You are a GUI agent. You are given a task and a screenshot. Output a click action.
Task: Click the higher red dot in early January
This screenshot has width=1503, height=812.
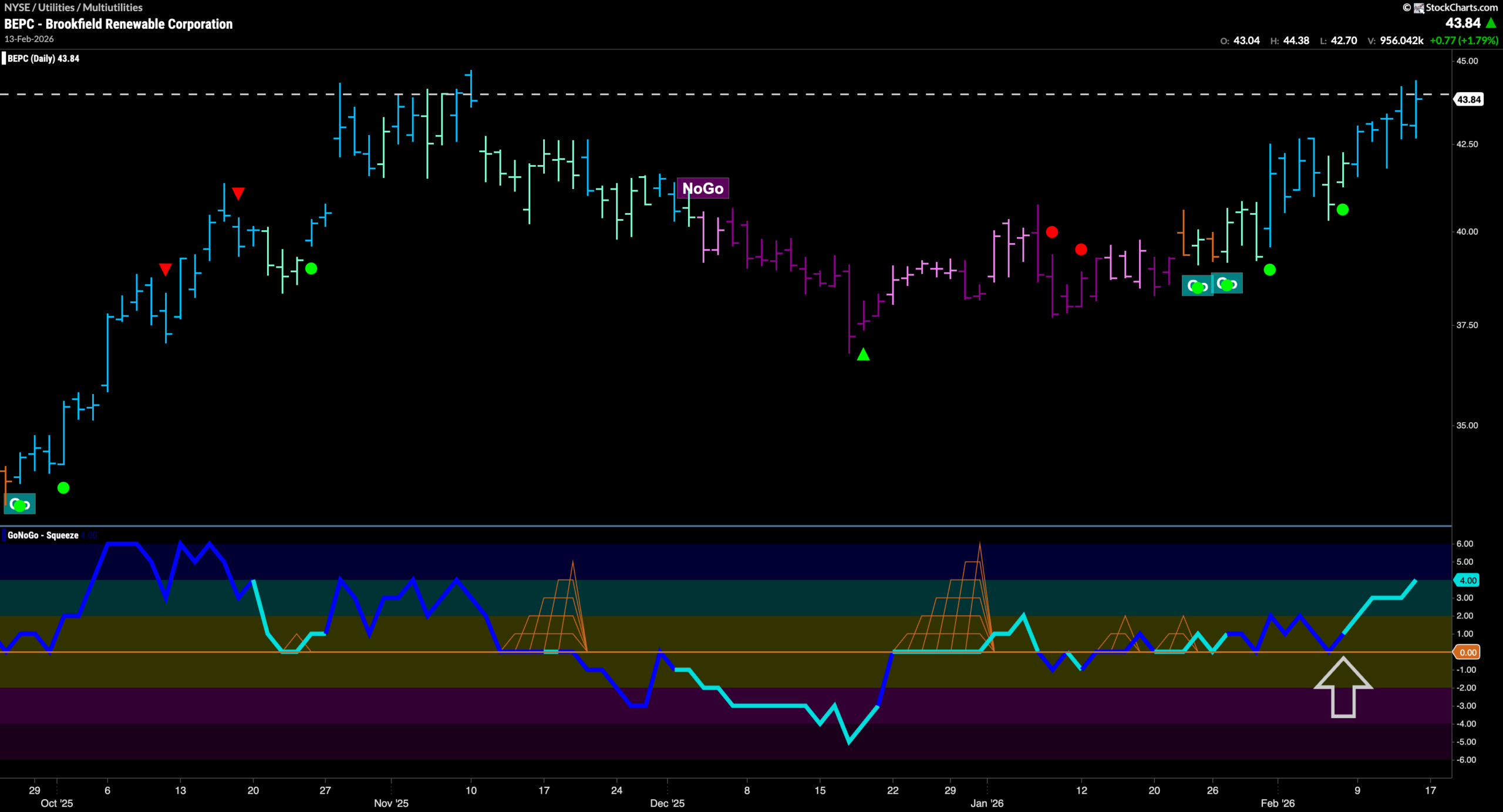[1052, 232]
